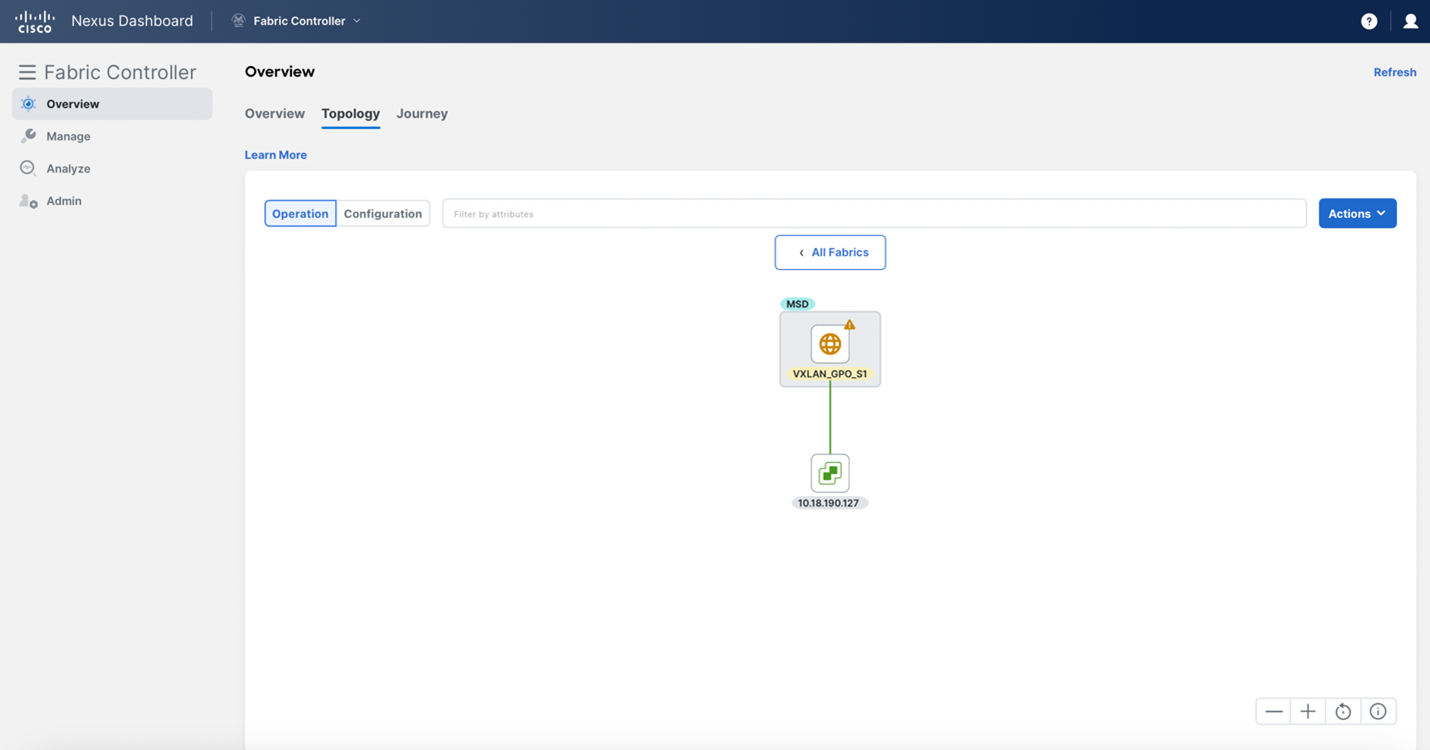The width and height of the screenshot is (1430, 750).
Task: Zoom in with the plus button
Action: (x=1308, y=712)
